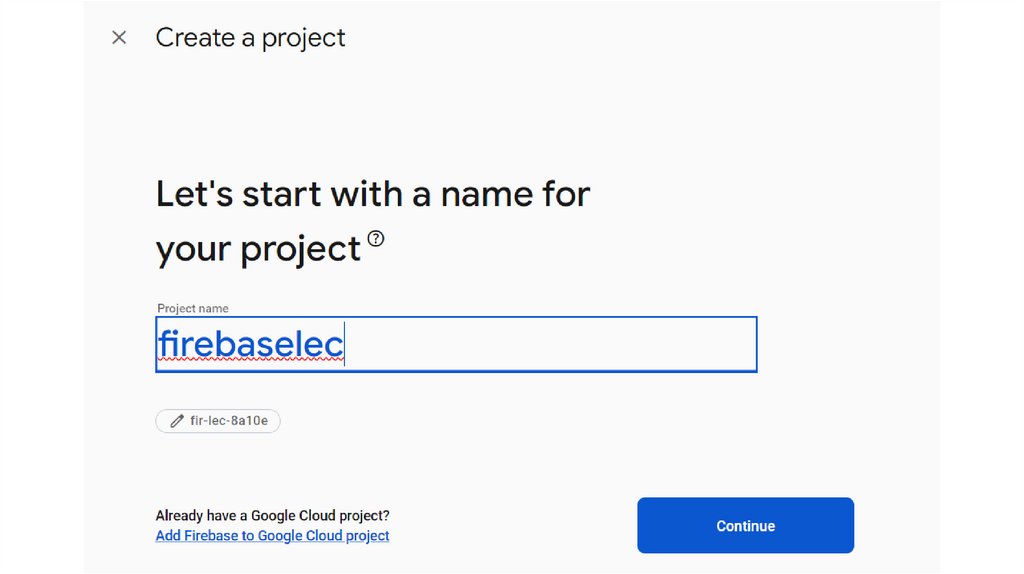Close the Create a project dialog
Viewport: 1024px width, 574px height.
119,38
